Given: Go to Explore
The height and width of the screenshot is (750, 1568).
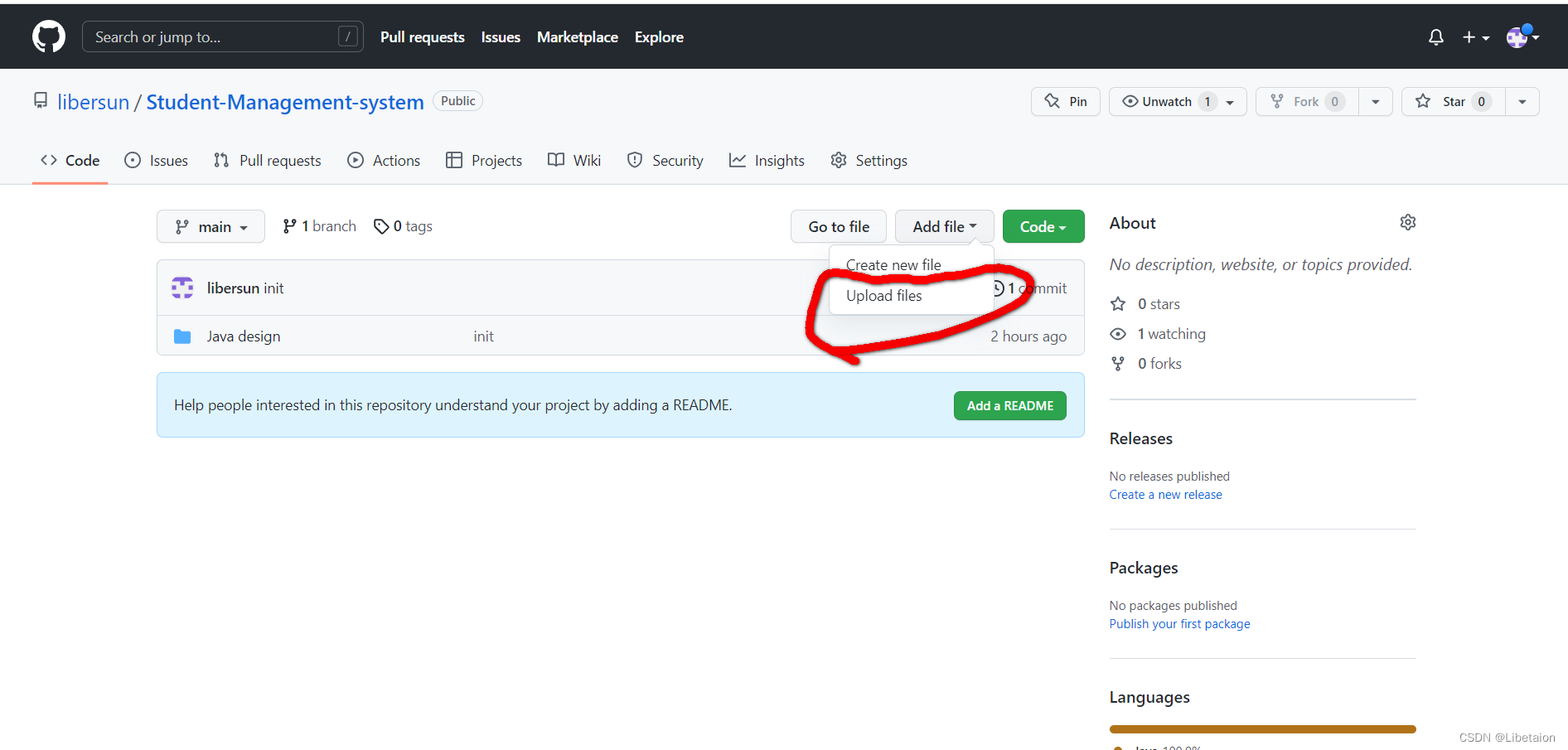Looking at the screenshot, I should 659,37.
